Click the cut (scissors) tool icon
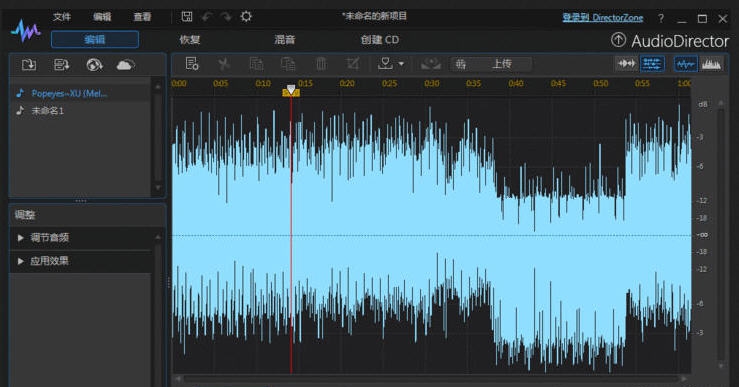This screenshot has height=387, width=739. pos(223,63)
